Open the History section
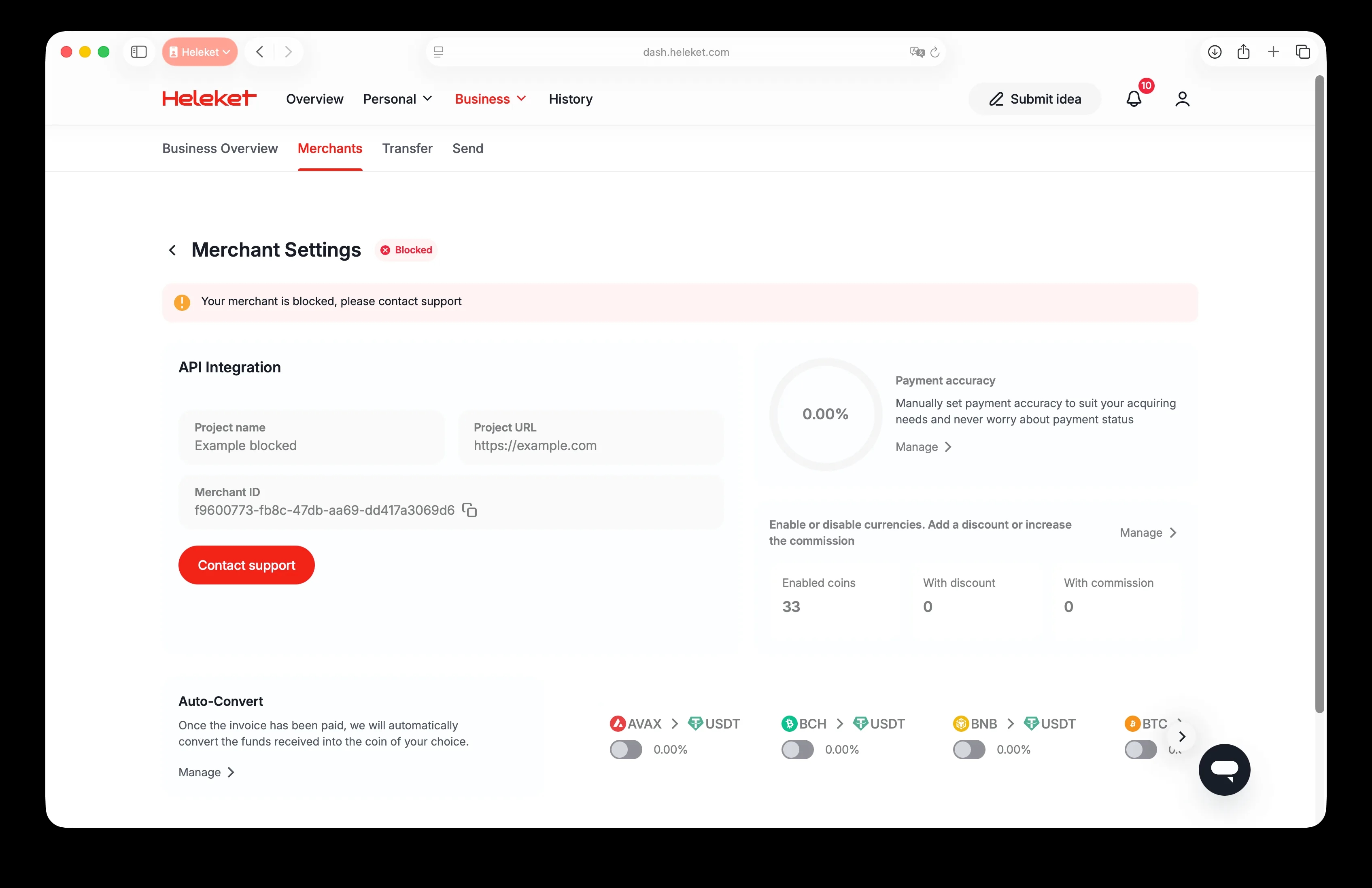The image size is (1372, 888). [x=570, y=99]
